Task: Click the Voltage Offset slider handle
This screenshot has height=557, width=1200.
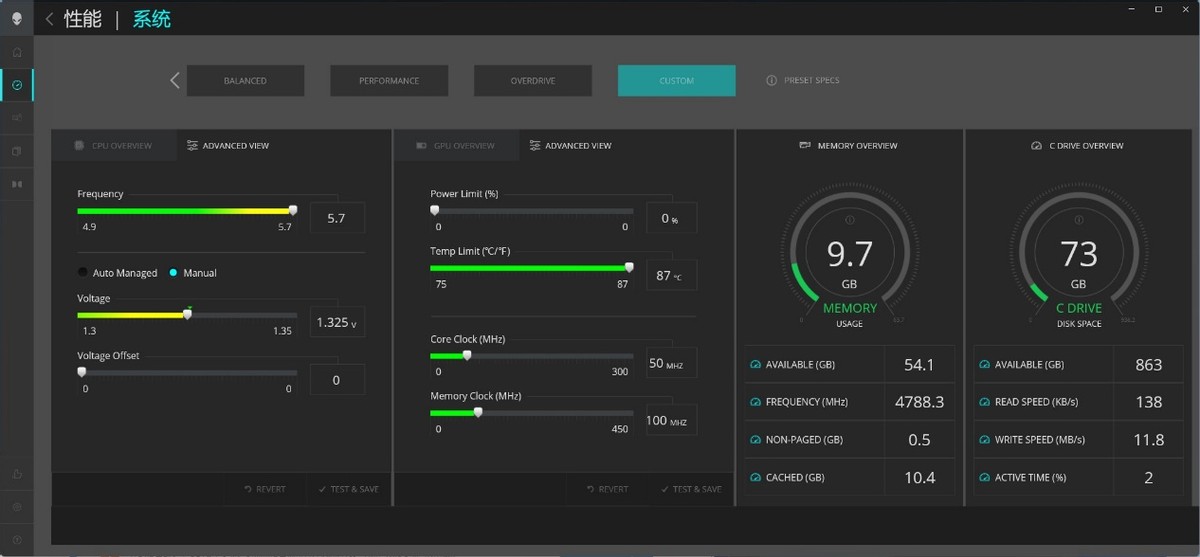Action: click(82, 372)
